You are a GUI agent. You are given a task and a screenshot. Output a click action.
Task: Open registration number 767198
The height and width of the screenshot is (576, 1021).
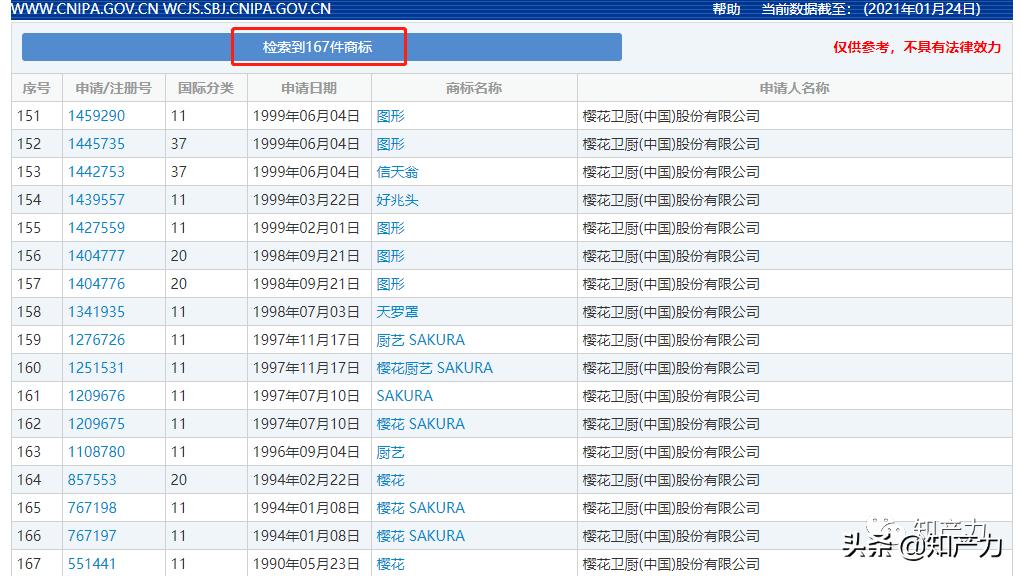coord(92,508)
